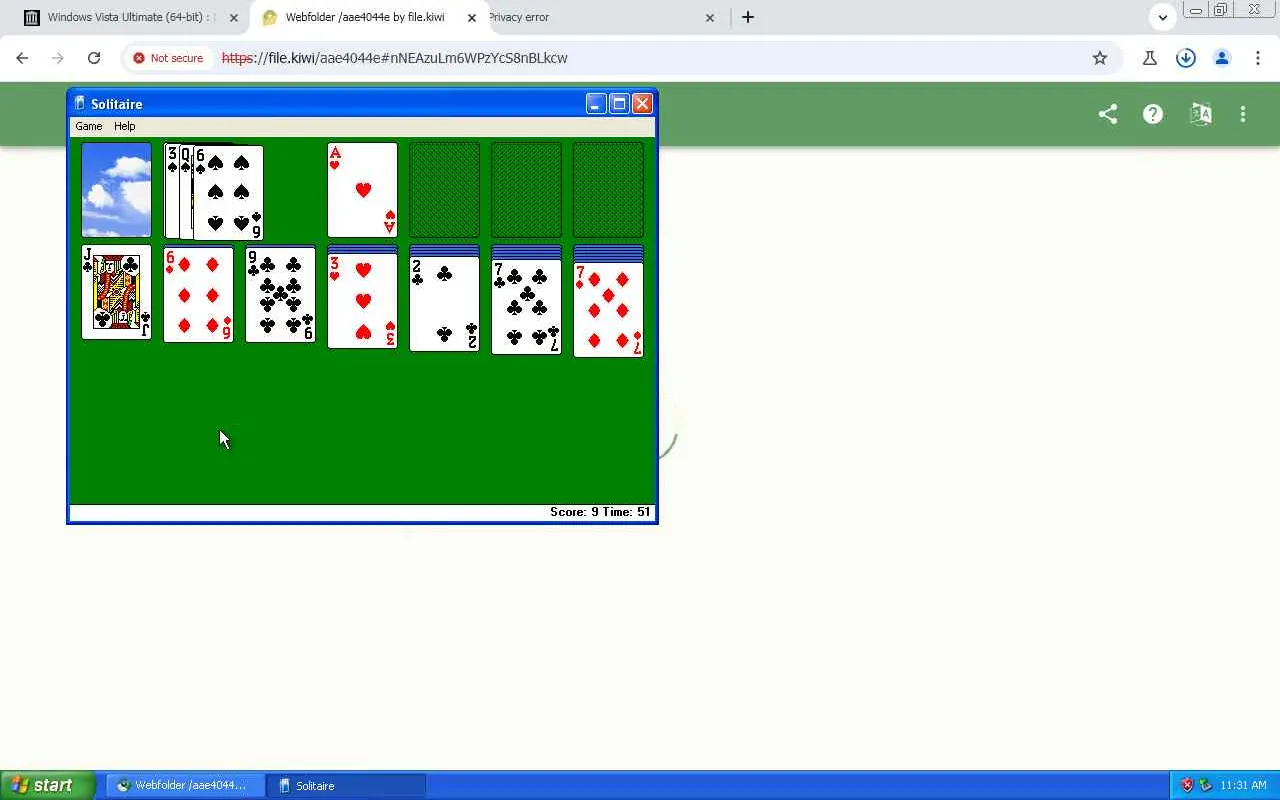Open the Help menu in Solitaire

[124, 126]
